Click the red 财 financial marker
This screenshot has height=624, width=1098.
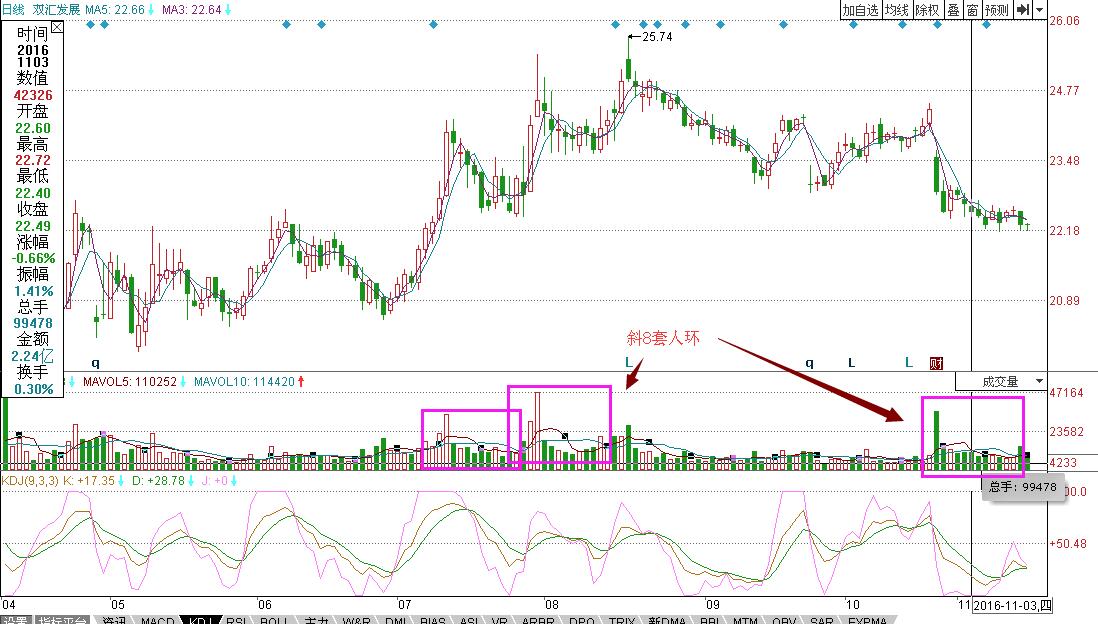tap(937, 363)
